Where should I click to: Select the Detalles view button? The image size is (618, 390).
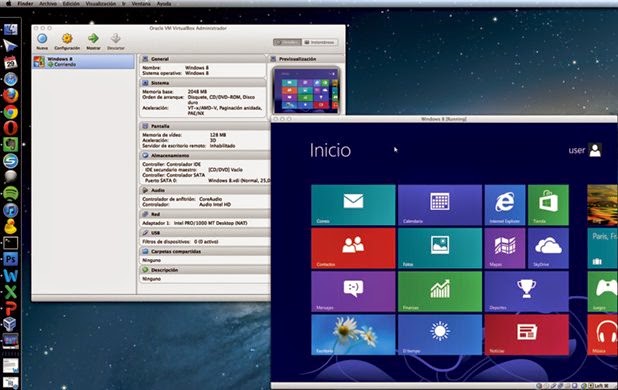click(287, 42)
